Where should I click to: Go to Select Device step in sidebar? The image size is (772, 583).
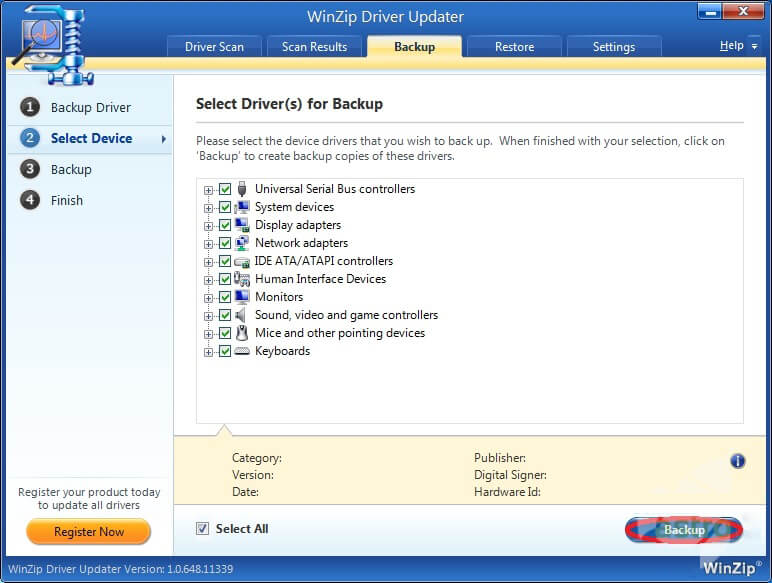click(x=92, y=138)
